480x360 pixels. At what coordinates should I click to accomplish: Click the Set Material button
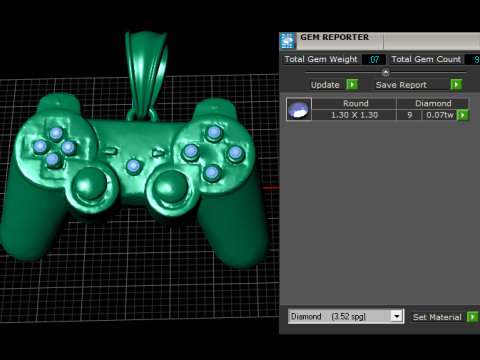click(x=437, y=317)
